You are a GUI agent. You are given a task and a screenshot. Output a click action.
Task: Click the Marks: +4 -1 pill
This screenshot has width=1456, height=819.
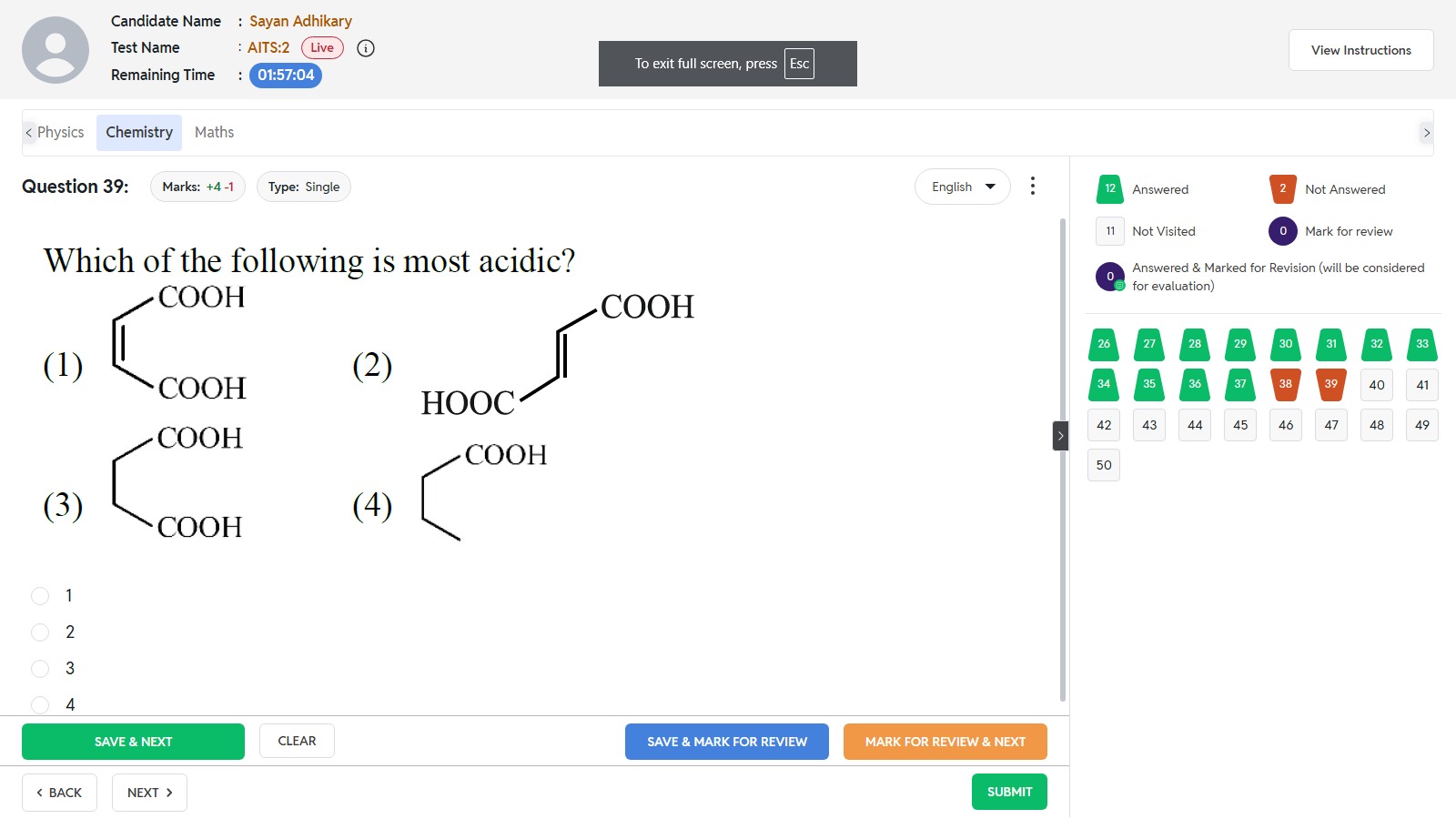coord(197,187)
